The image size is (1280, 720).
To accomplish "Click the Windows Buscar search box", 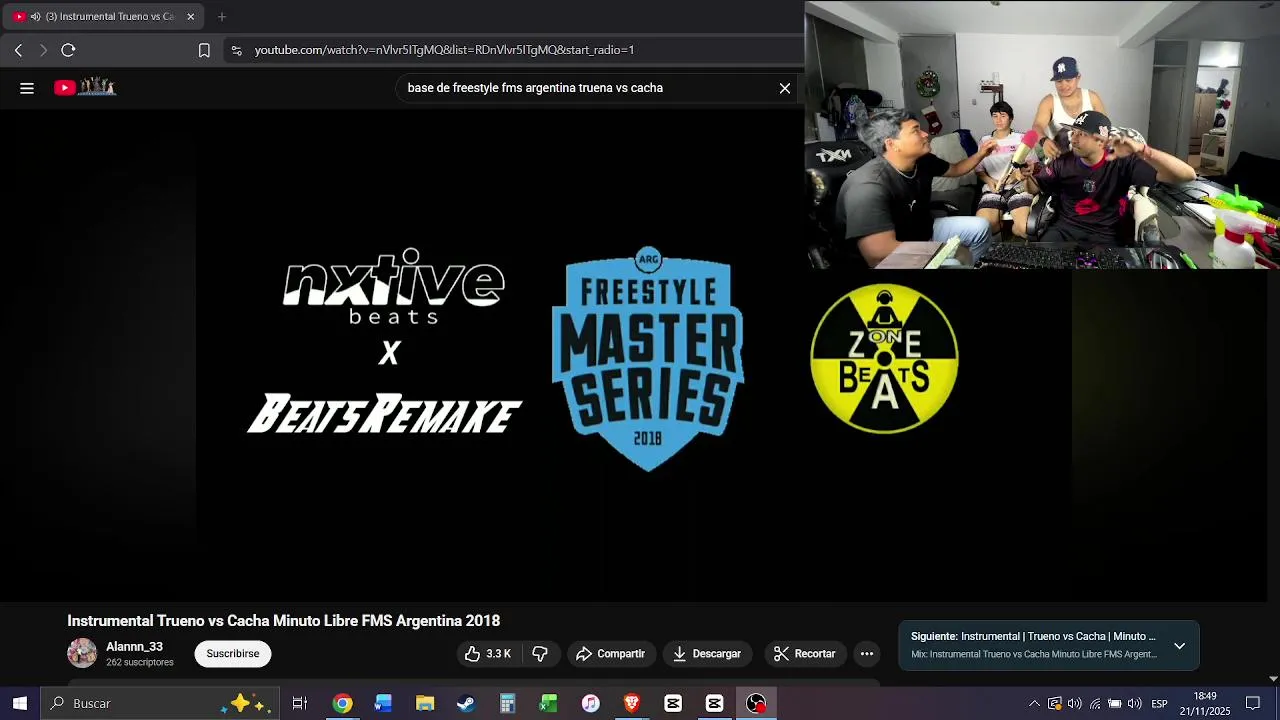I will tap(160, 704).
